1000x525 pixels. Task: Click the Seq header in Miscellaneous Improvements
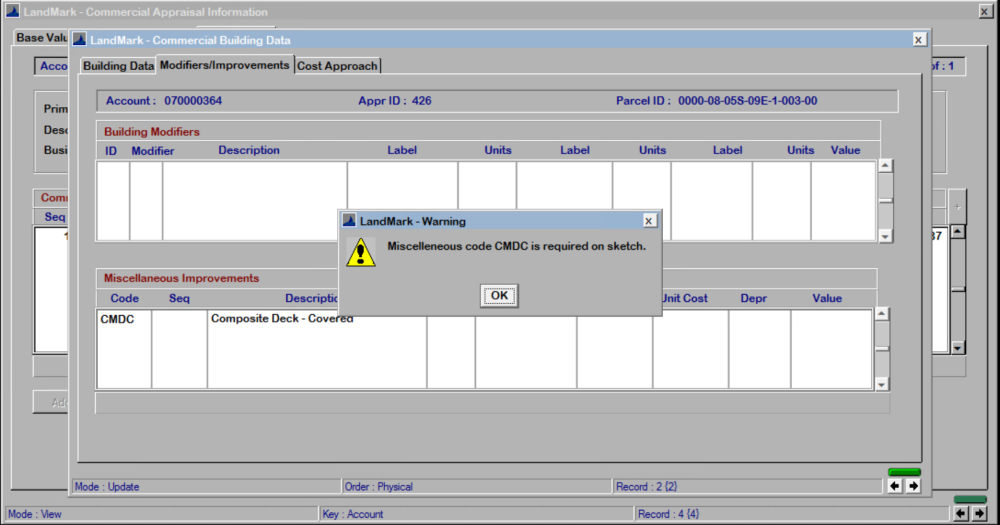[179, 298]
